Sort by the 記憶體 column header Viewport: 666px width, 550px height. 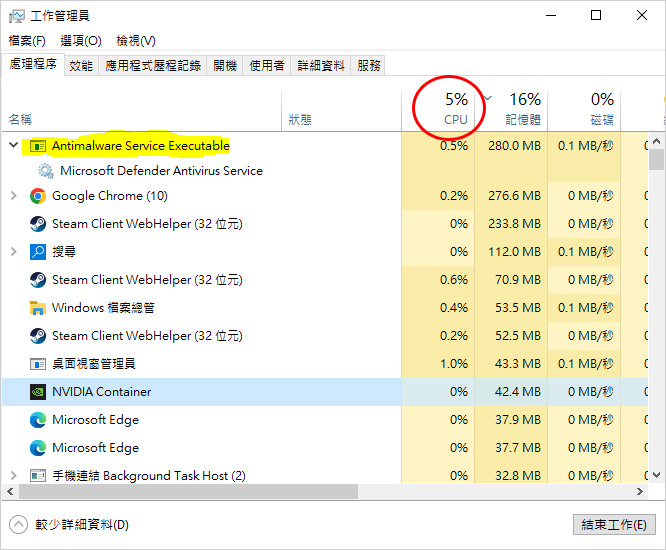pyautogui.click(x=511, y=111)
